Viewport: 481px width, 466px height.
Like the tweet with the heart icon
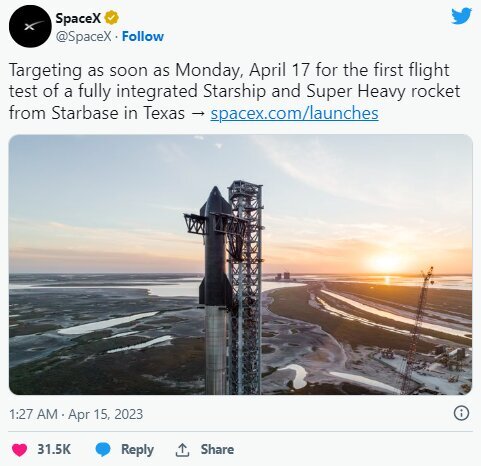click(19, 450)
